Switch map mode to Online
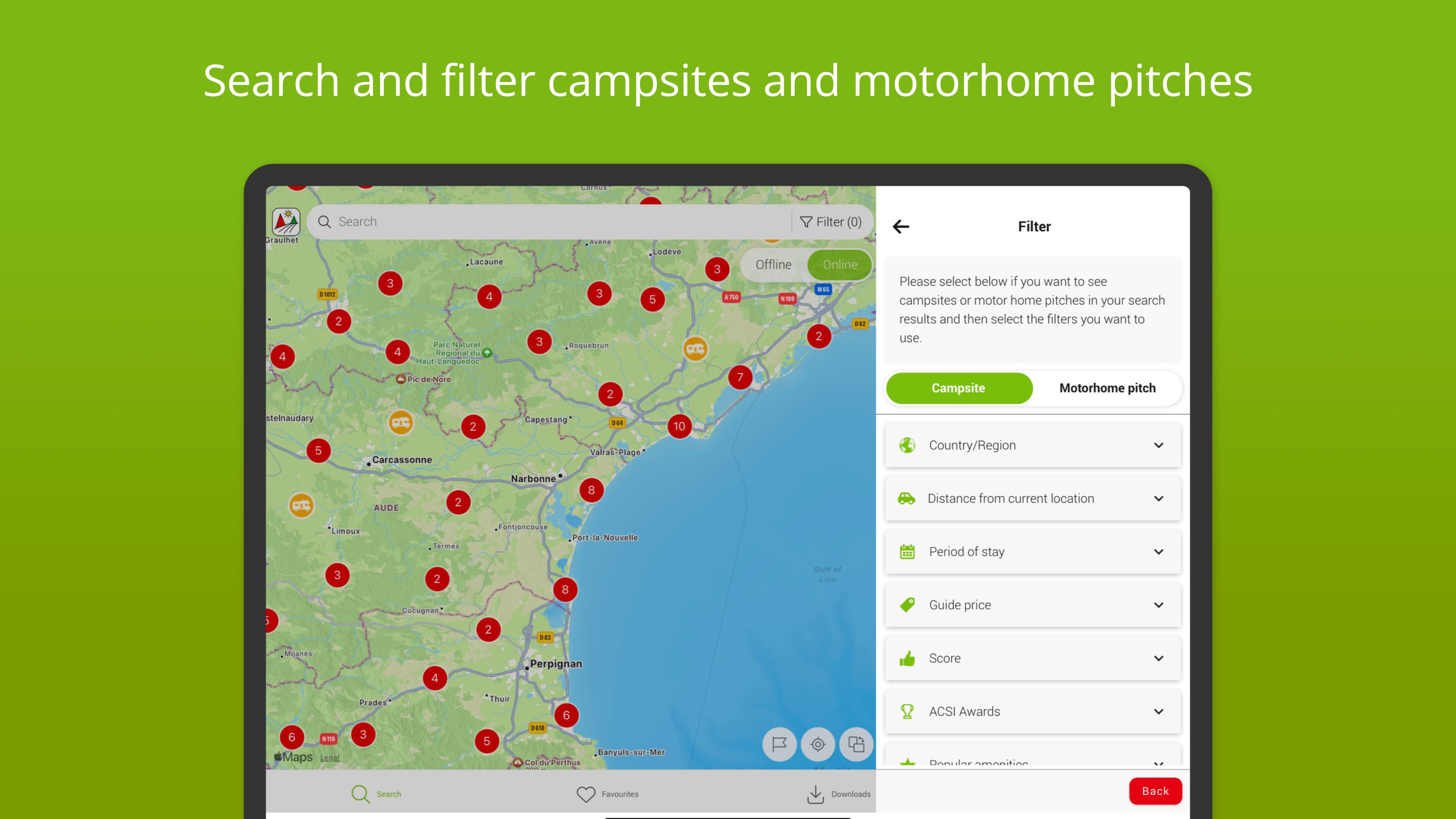The width and height of the screenshot is (1456, 819). click(x=839, y=265)
